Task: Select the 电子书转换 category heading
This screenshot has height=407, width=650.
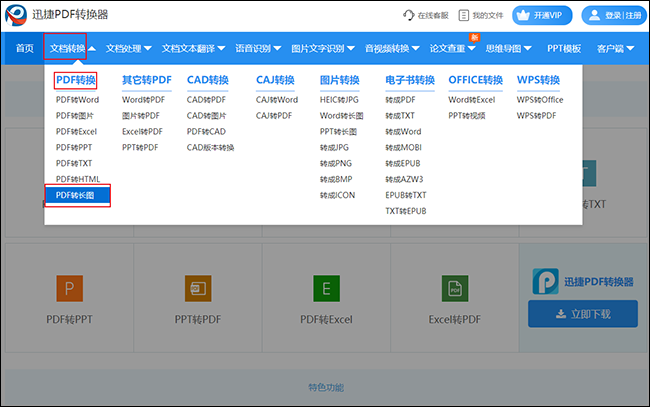Action: tap(410, 80)
